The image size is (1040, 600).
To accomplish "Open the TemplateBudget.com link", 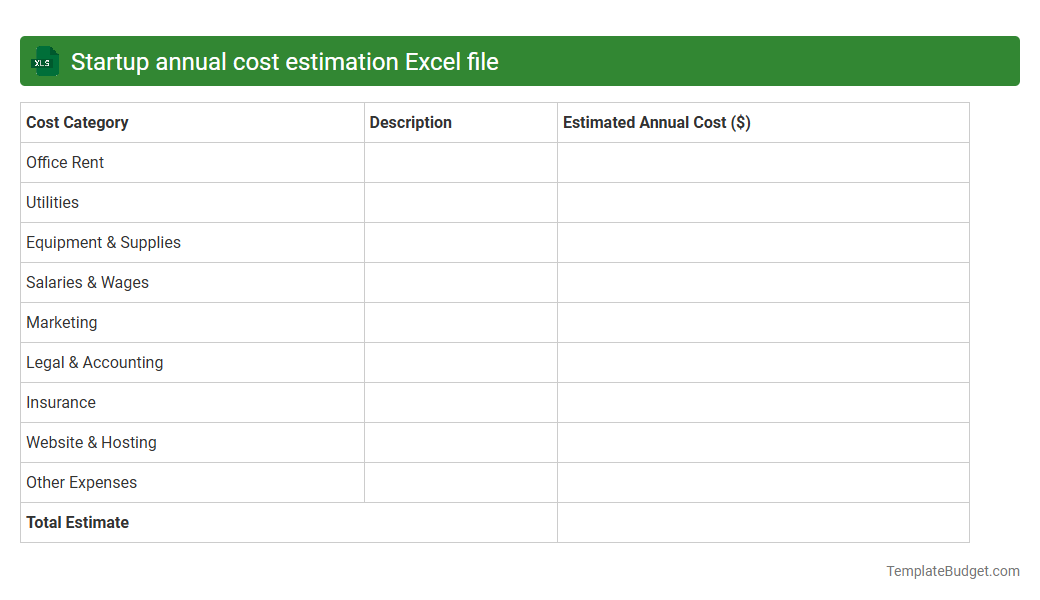I will [x=952, y=571].
